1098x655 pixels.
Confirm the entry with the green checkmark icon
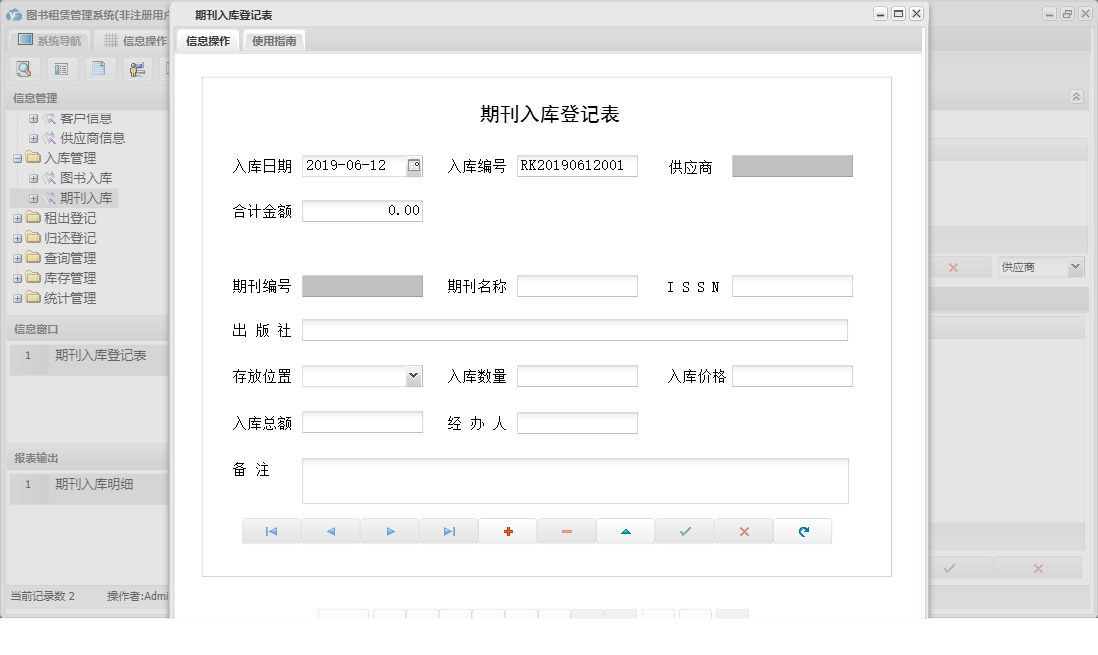[x=684, y=530]
